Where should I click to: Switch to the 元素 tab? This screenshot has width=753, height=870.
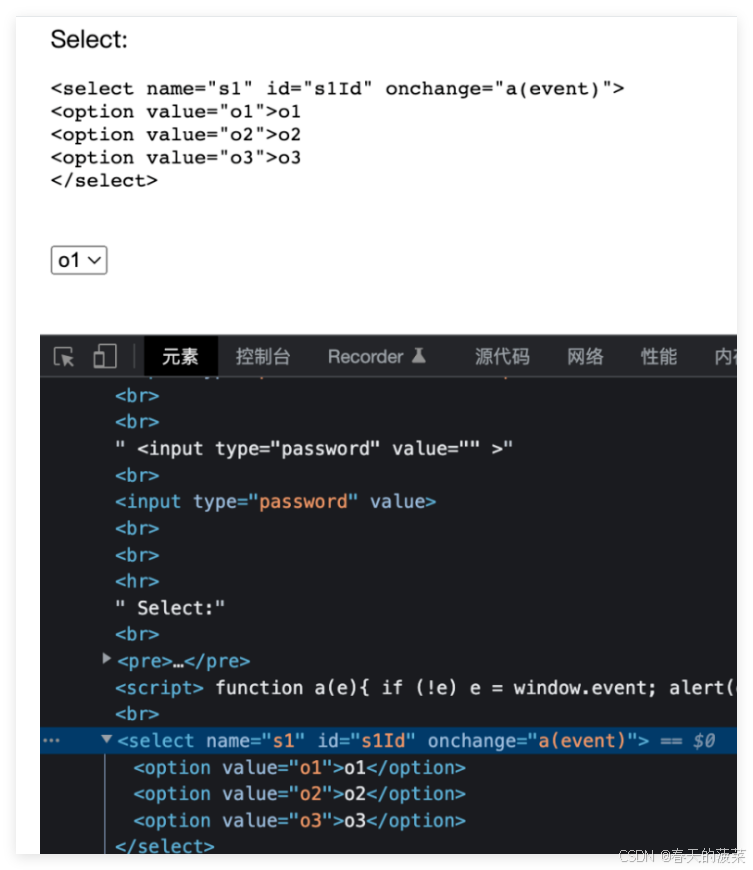click(180, 356)
